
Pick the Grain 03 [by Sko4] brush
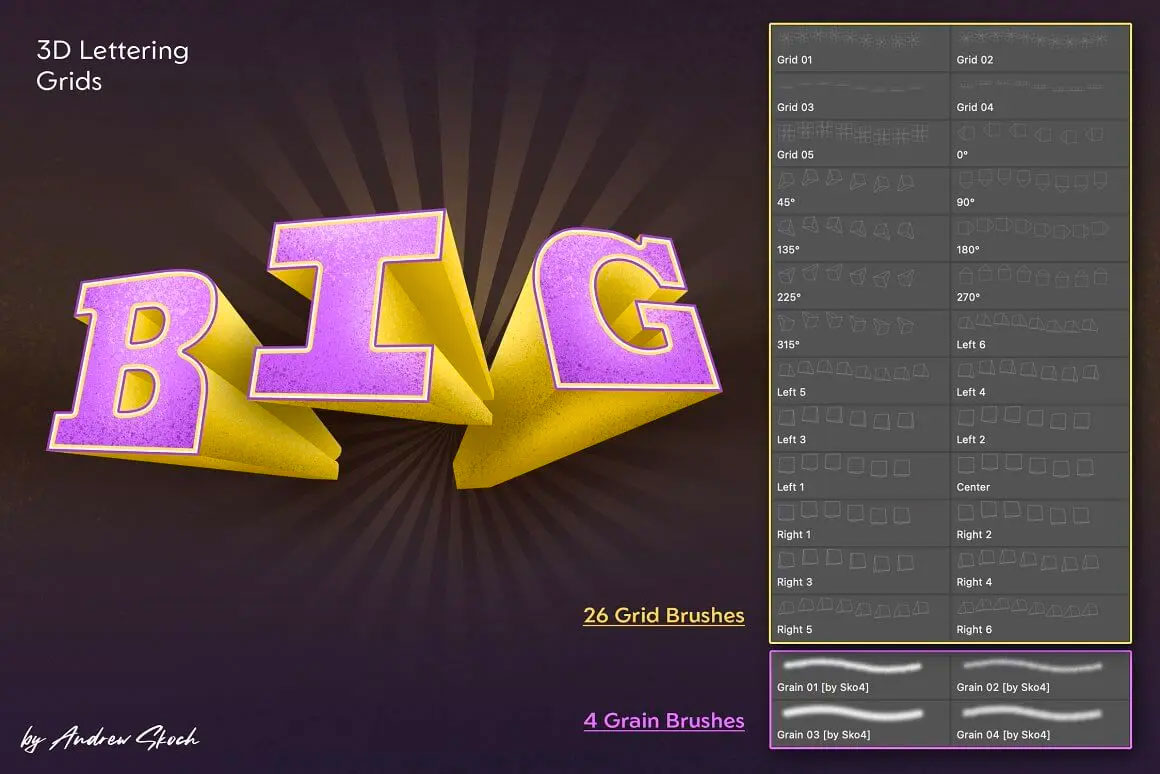coord(860,723)
